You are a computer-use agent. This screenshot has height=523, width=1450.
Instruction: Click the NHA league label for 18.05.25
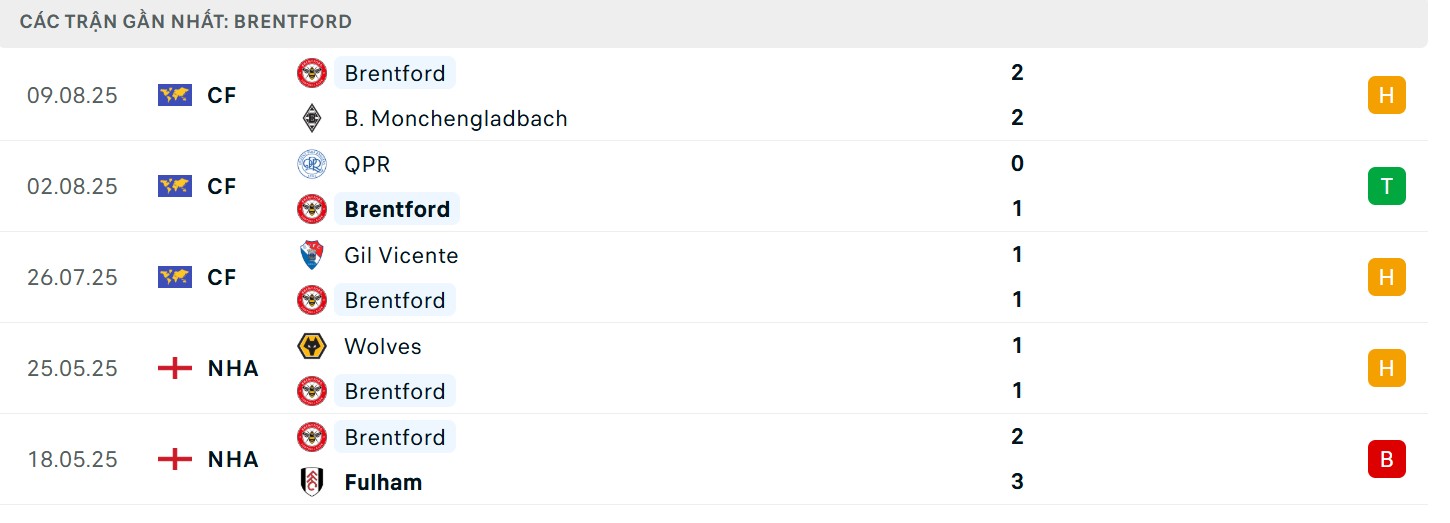[x=233, y=459]
